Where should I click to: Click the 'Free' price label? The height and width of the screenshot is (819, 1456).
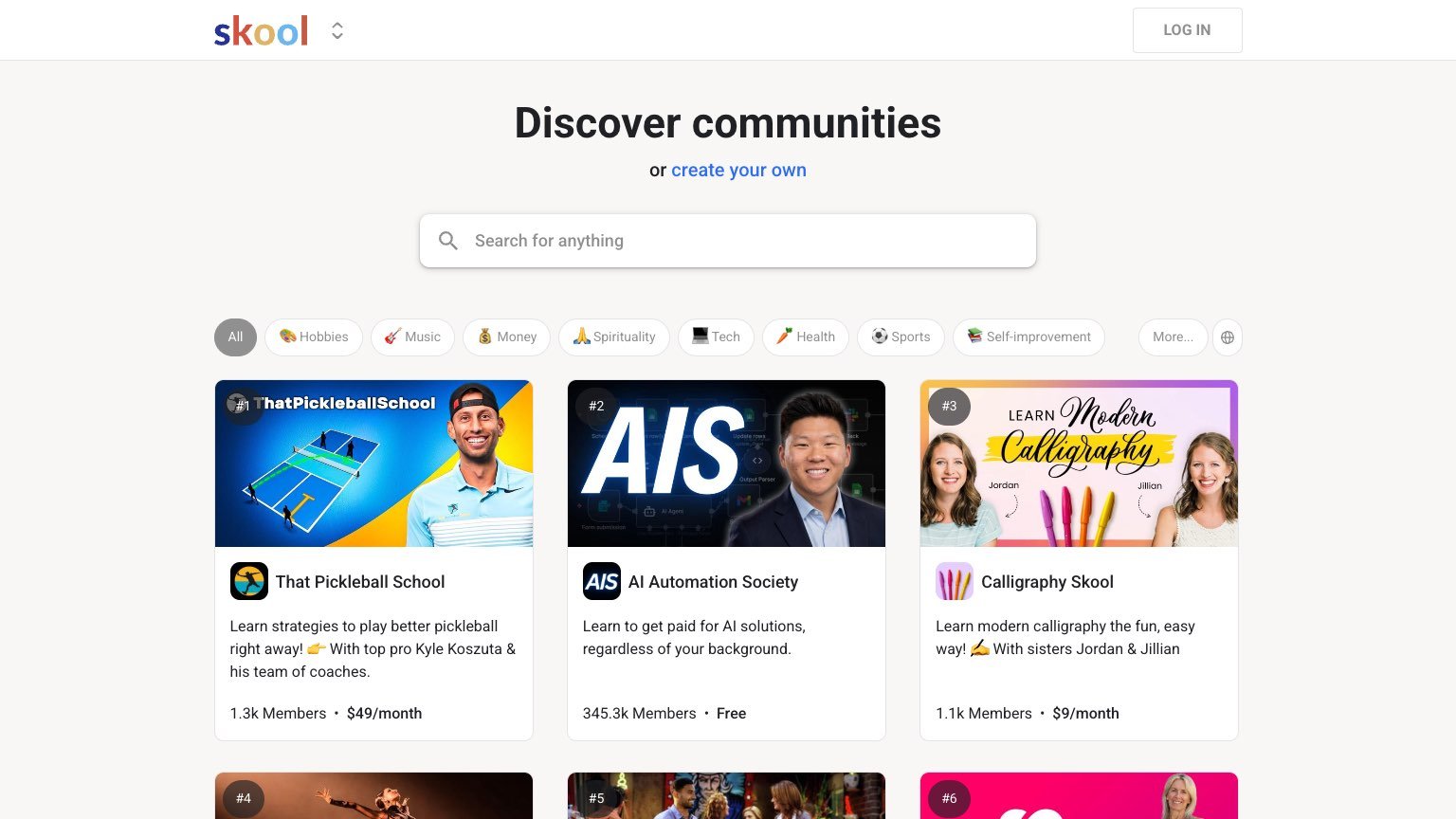[x=731, y=714]
